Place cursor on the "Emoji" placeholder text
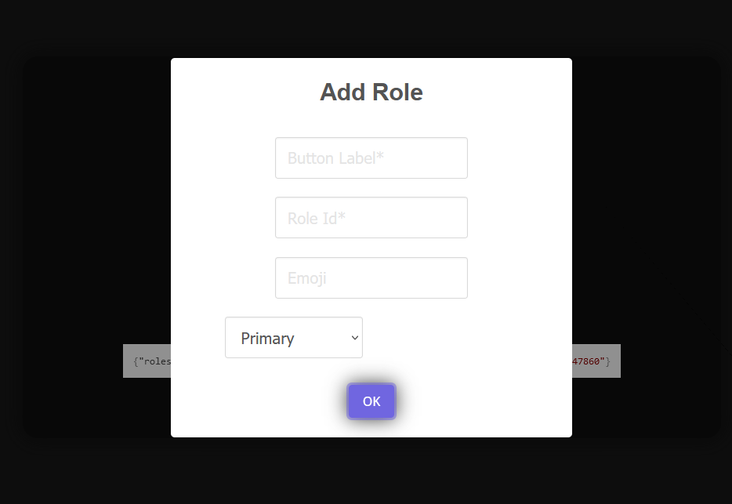 [x=307, y=278]
